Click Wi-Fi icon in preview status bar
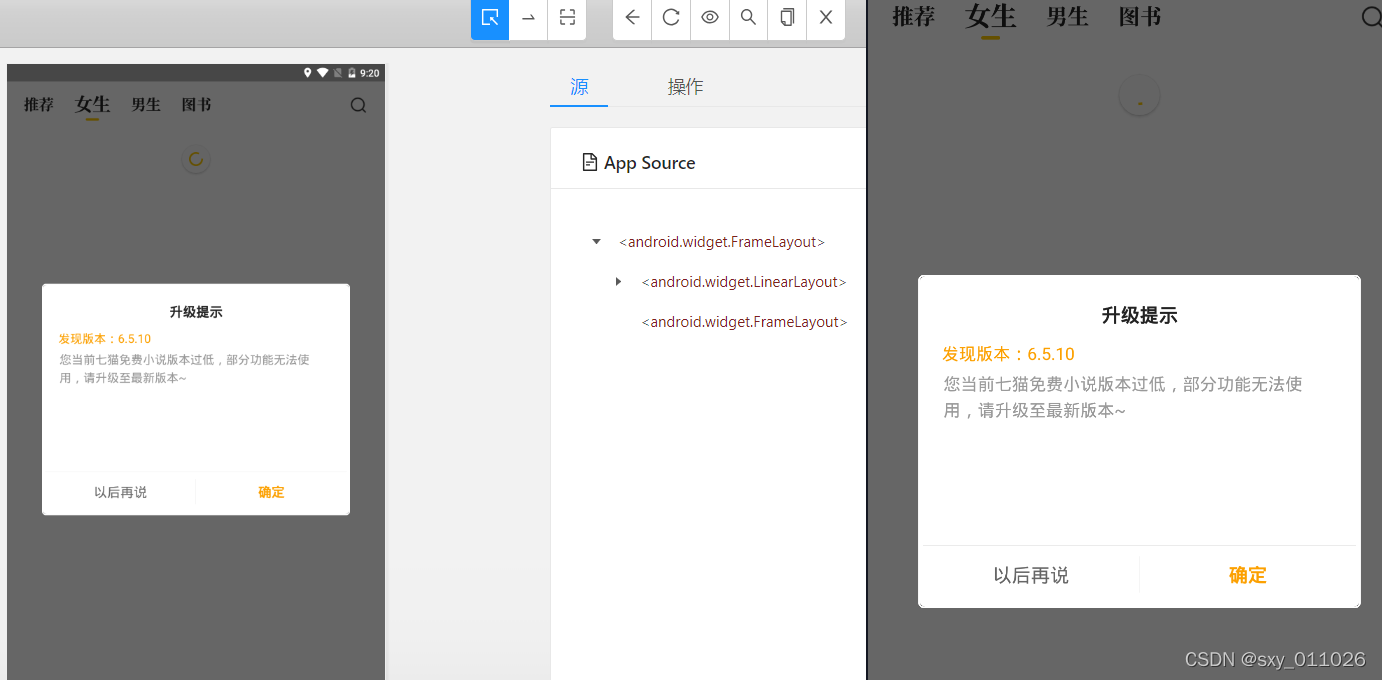This screenshot has height=680, width=1382. [322, 73]
